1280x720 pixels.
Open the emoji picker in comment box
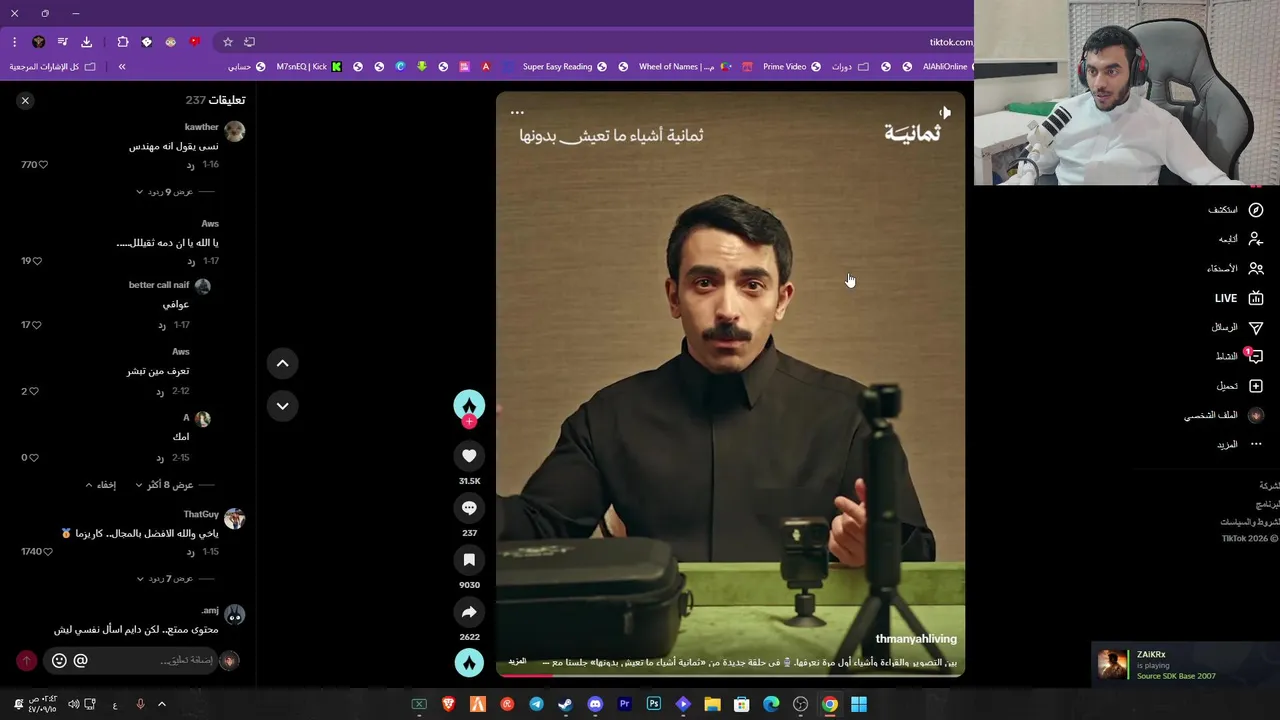pos(59,660)
